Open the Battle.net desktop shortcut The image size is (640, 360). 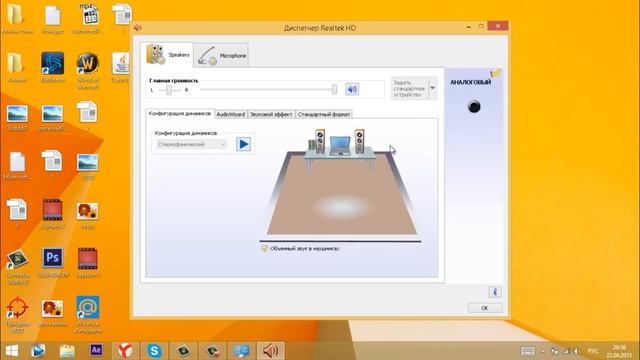[x=52, y=68]
